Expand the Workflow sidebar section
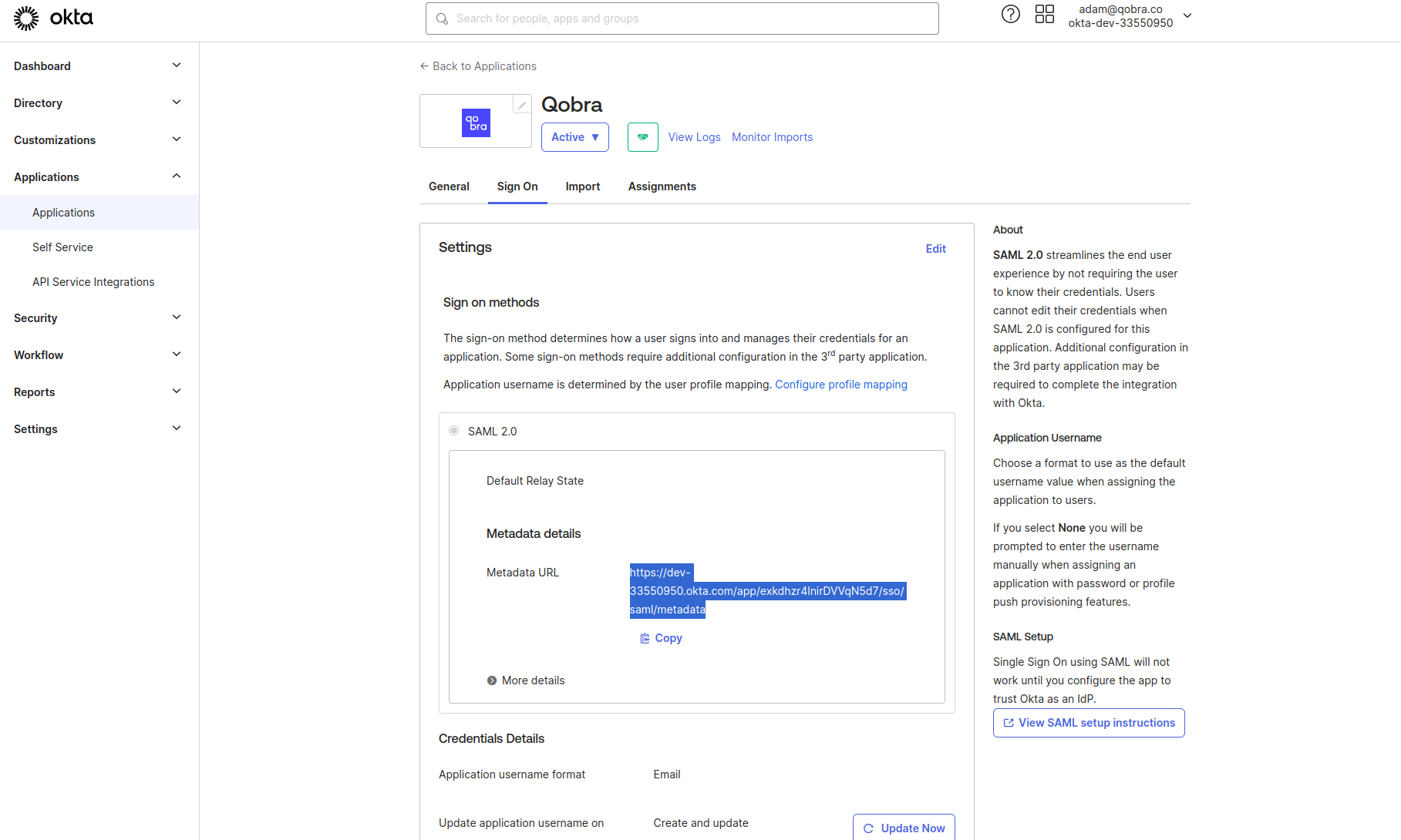This screenshot has height=840, width=1401. tap(99, 355)
